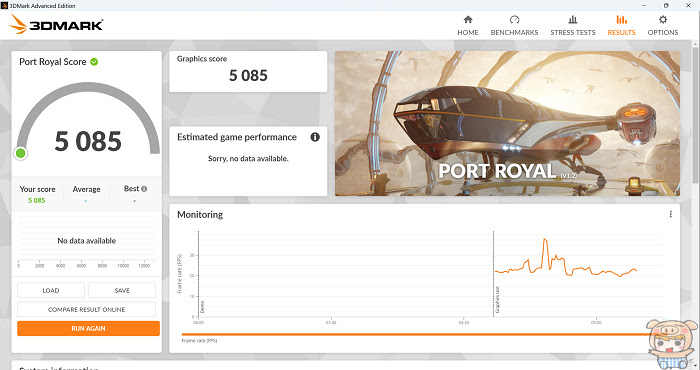Screen dimensions: 700x370
Task: Click the Monitoring heading
Action: [200, 215]
